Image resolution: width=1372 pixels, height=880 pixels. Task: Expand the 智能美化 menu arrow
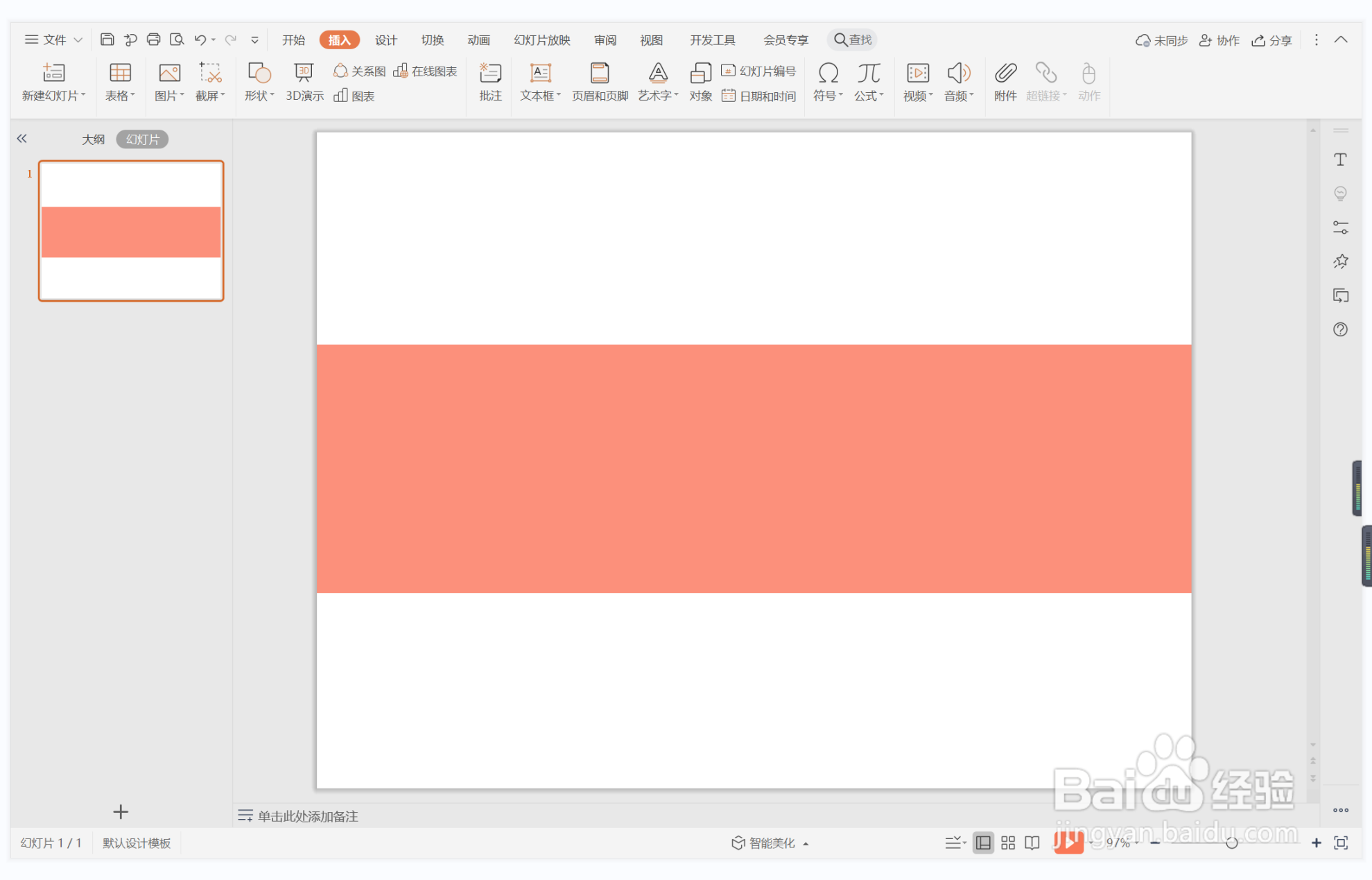806,843
